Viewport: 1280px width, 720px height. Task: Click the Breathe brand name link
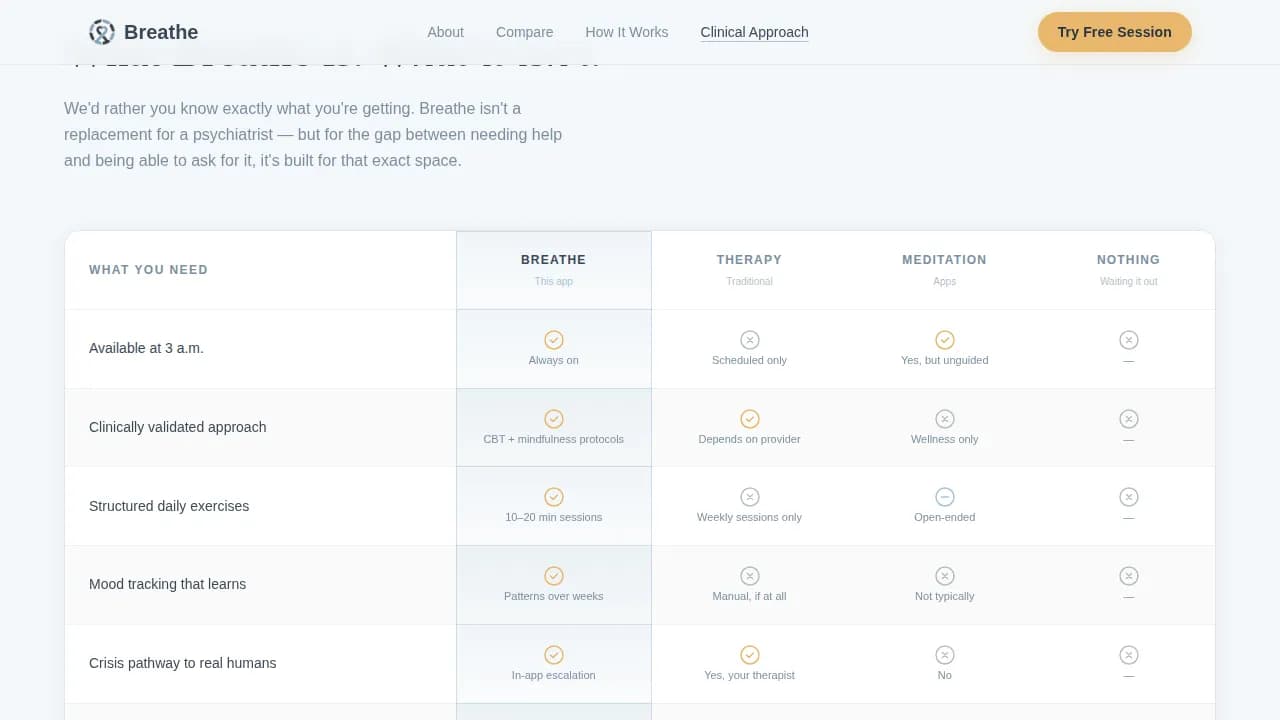(x=161, y=32)
